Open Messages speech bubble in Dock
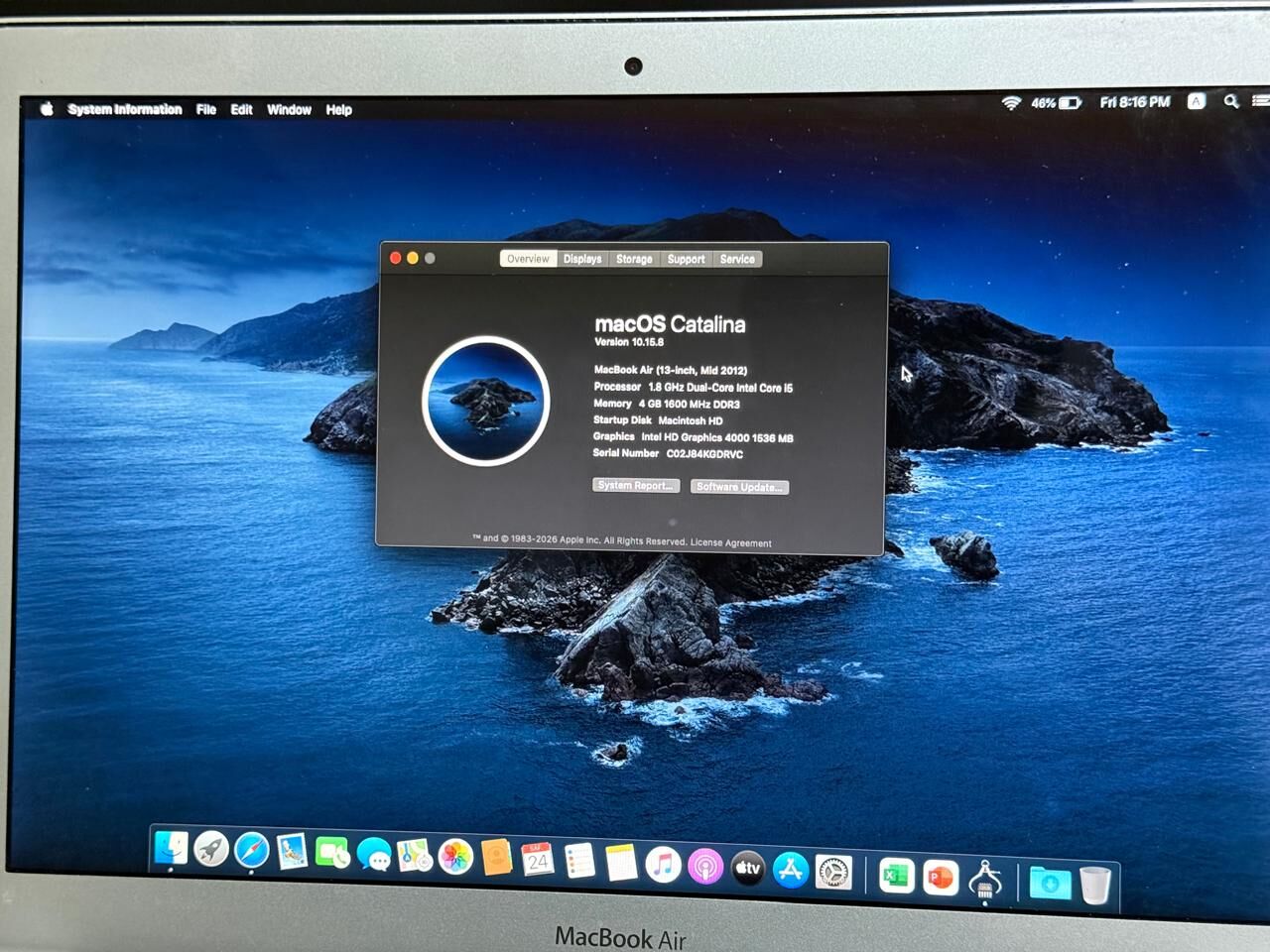This screenshot has width=1270, height=952. (x=374, y=854)
